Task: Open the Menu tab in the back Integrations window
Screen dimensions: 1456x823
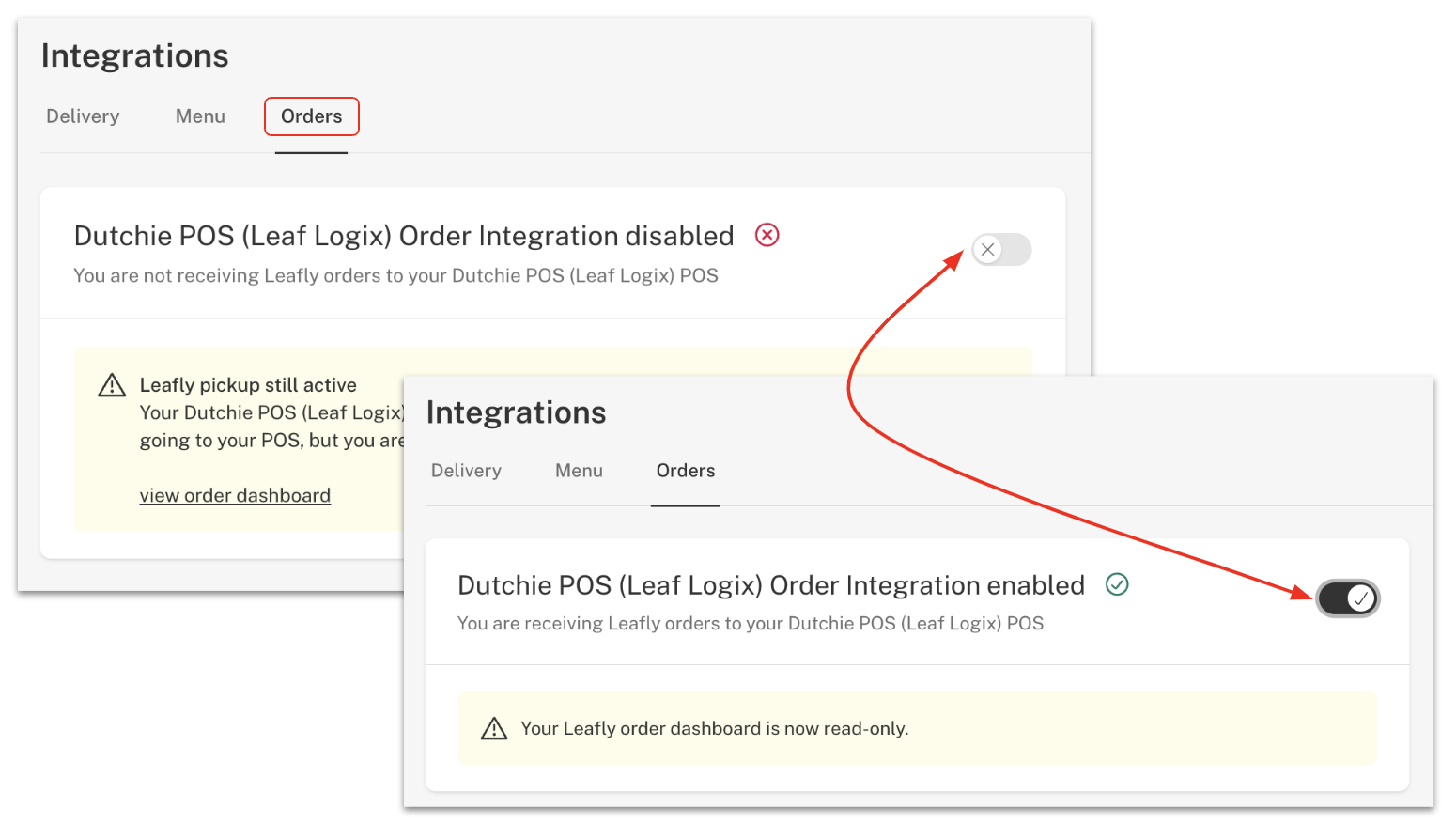Action: point(200,116)
